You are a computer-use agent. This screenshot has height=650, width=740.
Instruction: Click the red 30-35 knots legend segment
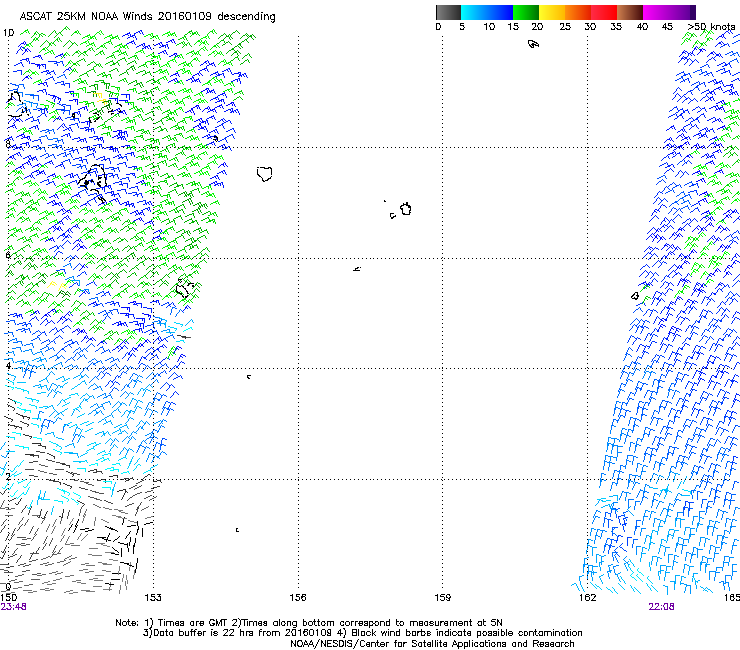coord(604,12)
